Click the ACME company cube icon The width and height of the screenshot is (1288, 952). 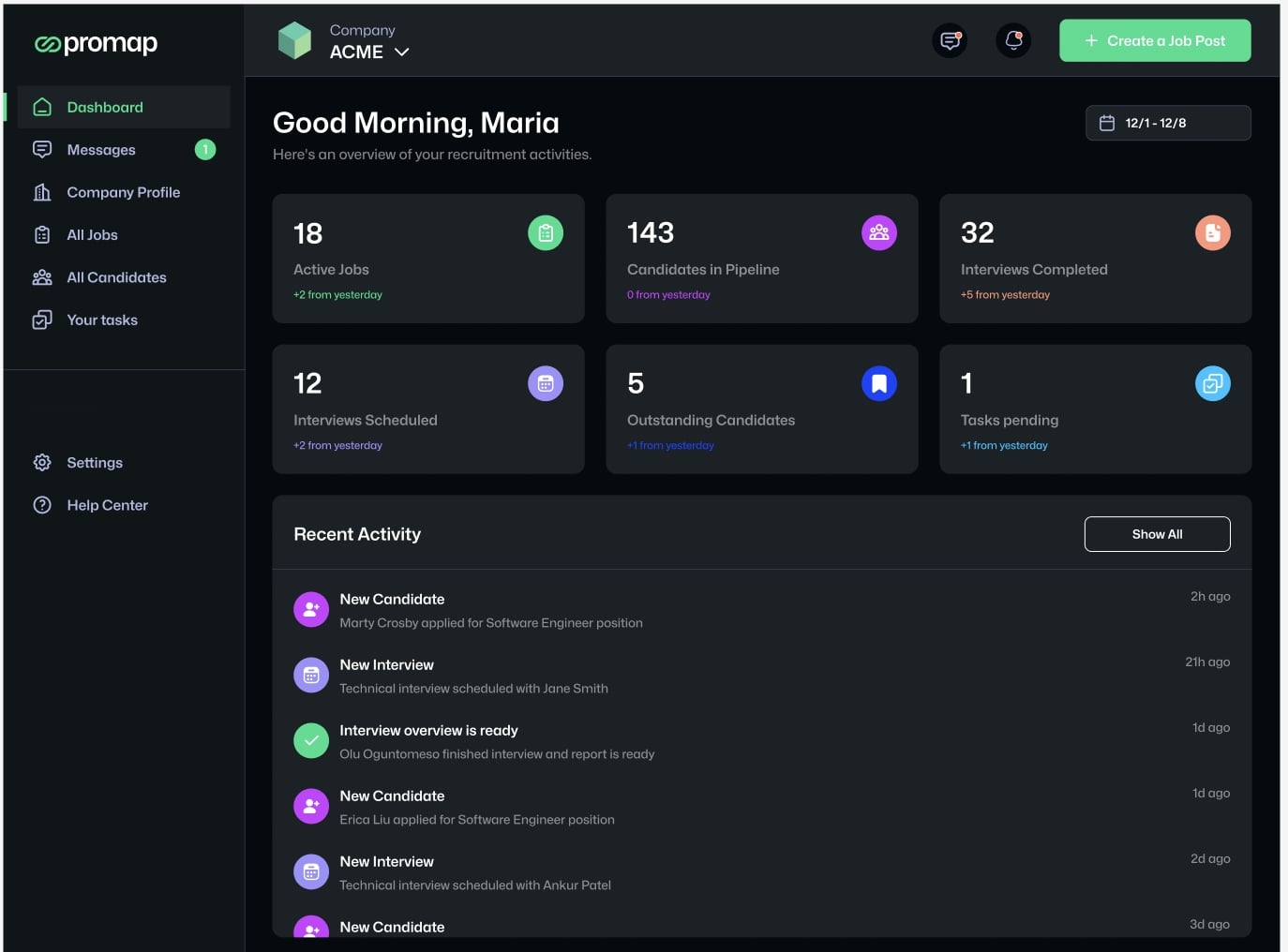[294, 40]
